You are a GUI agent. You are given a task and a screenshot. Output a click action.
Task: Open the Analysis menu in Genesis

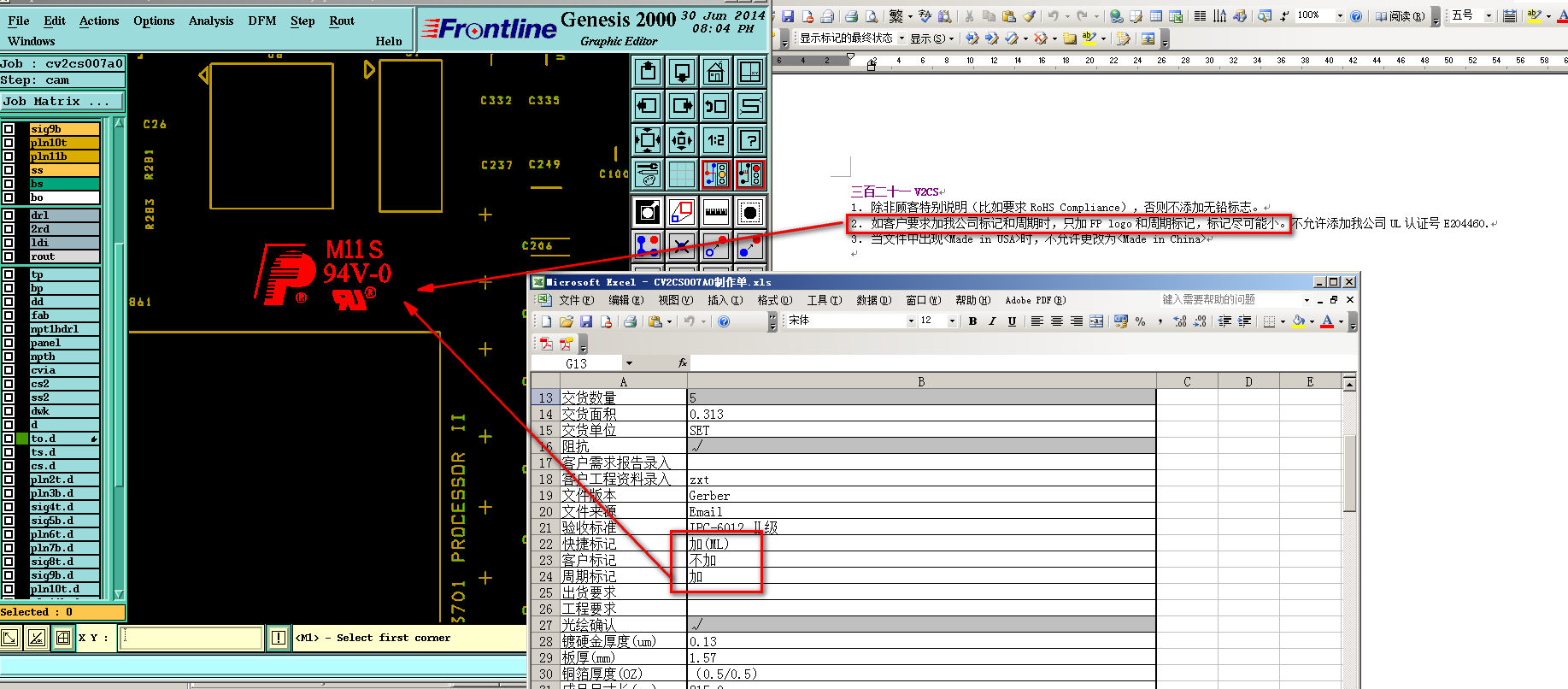pos(211,21)
